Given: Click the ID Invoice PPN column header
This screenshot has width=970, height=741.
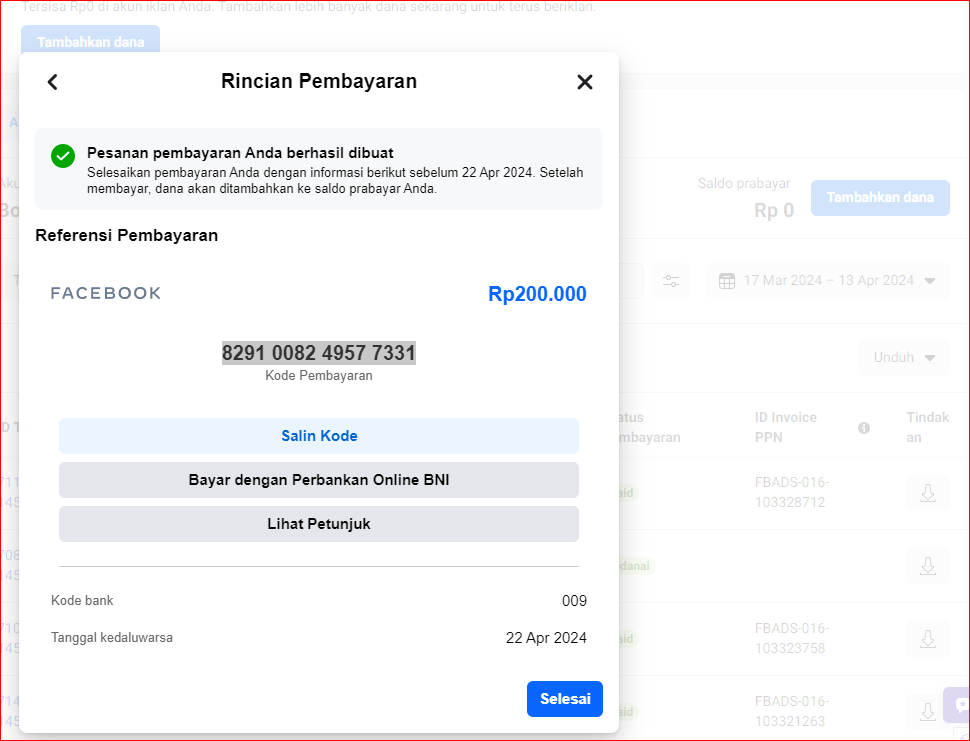Looking at the screenshot, I should 786,427.
